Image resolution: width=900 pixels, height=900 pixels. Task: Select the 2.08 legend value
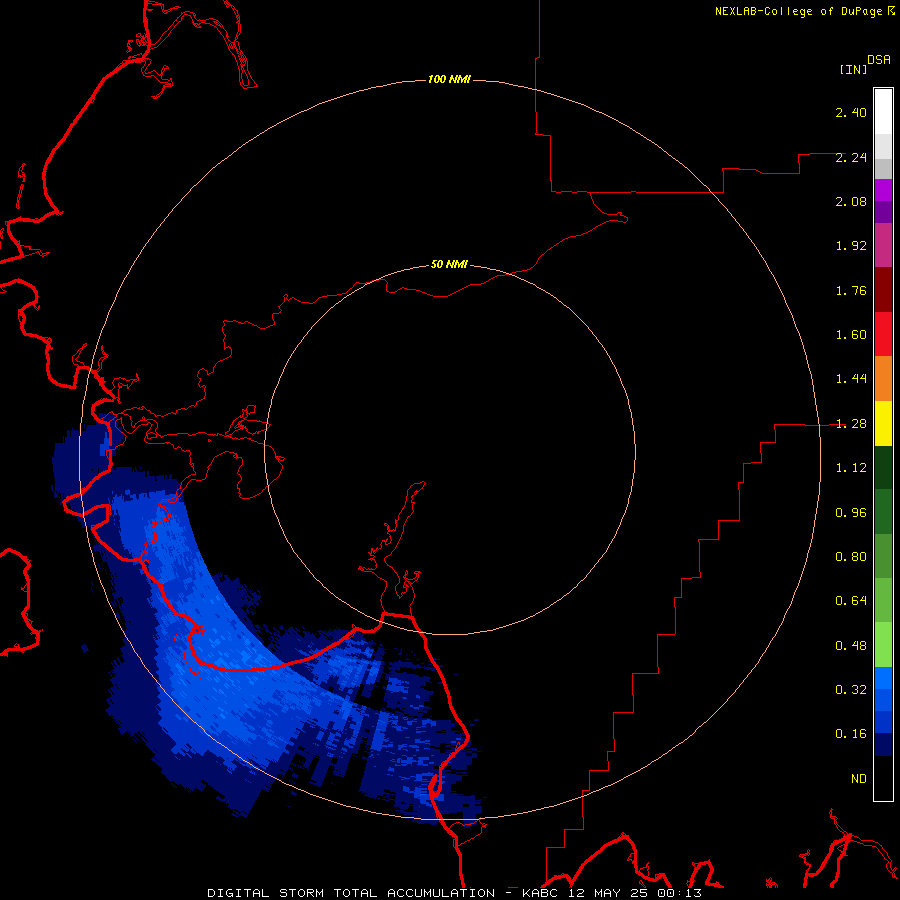click(x=851, y=201)
